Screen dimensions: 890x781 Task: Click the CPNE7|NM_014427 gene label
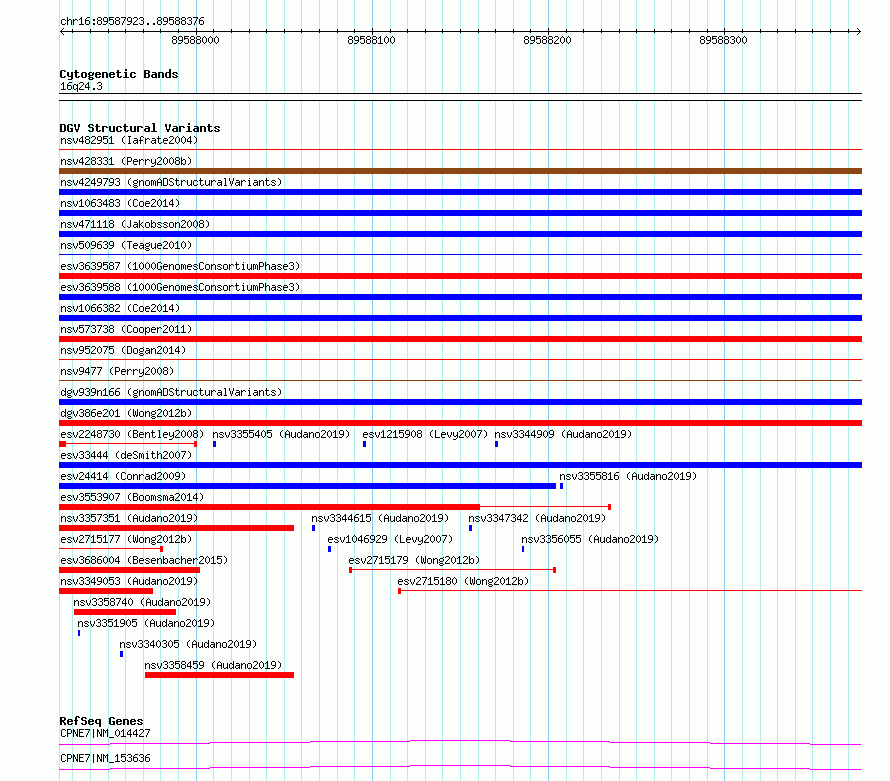coord(105,733)
